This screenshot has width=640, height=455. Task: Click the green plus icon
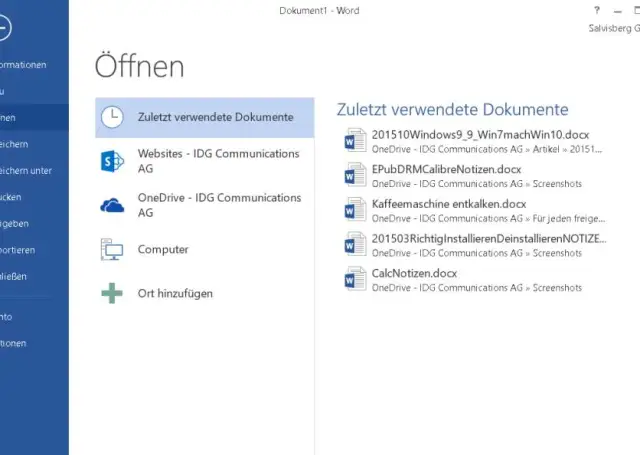pos(112,293)
